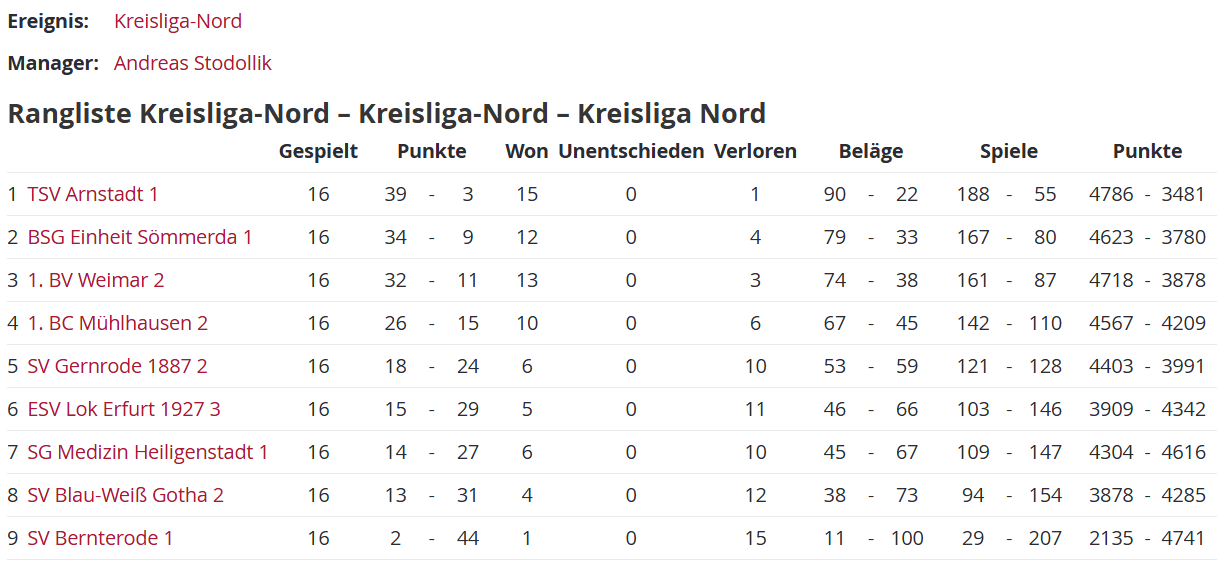Click the Manager label

pyautogui.click(x=53, y=63)
